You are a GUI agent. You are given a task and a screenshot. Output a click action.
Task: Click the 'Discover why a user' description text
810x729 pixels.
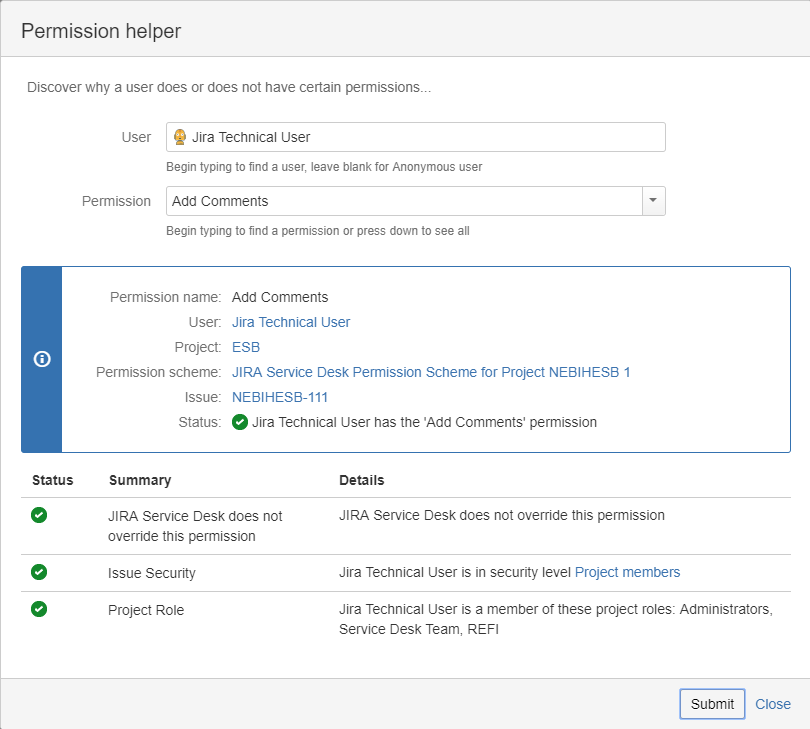[x=229, y=87]
